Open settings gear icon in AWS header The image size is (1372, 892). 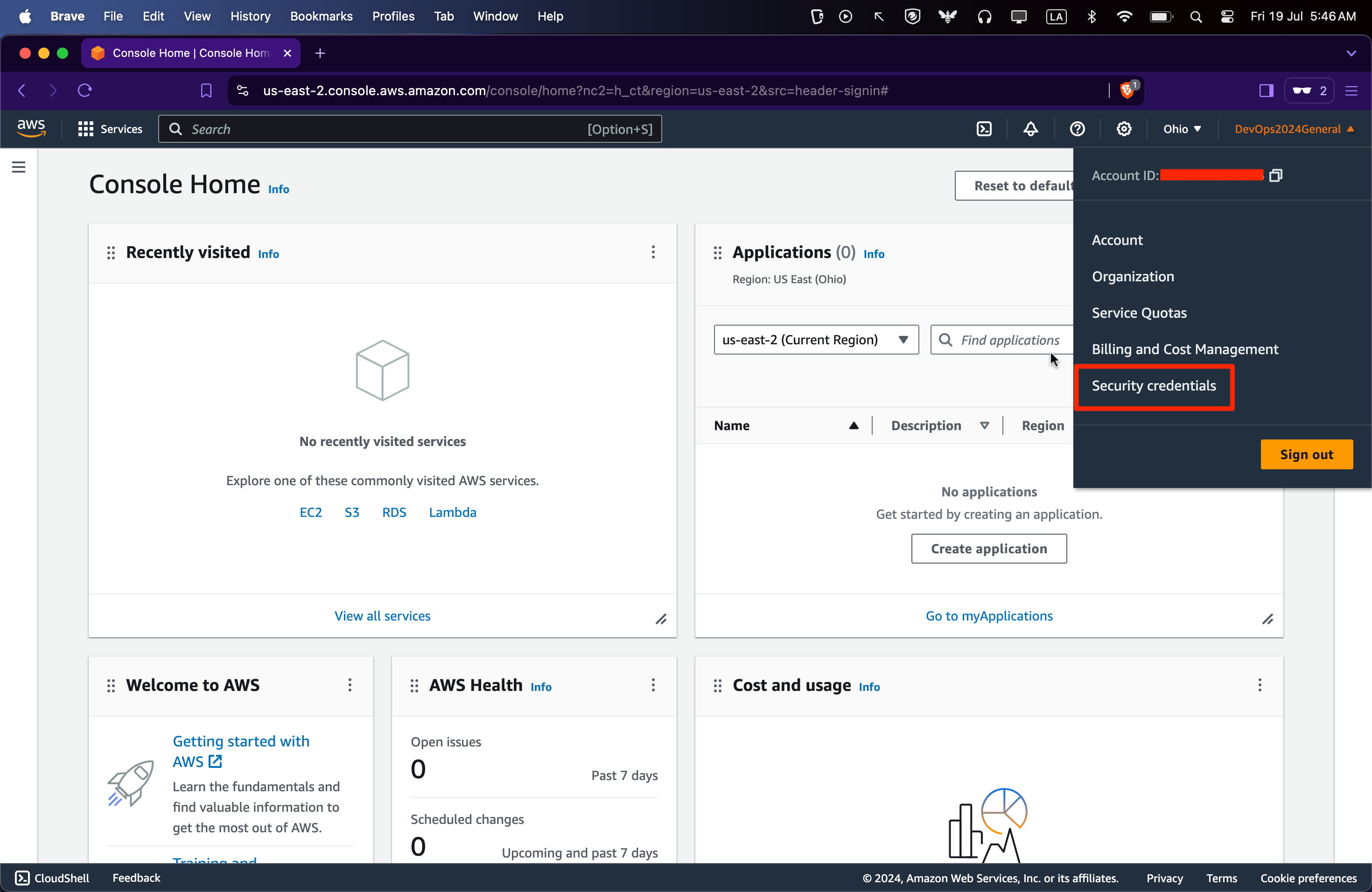point(1124,129)
